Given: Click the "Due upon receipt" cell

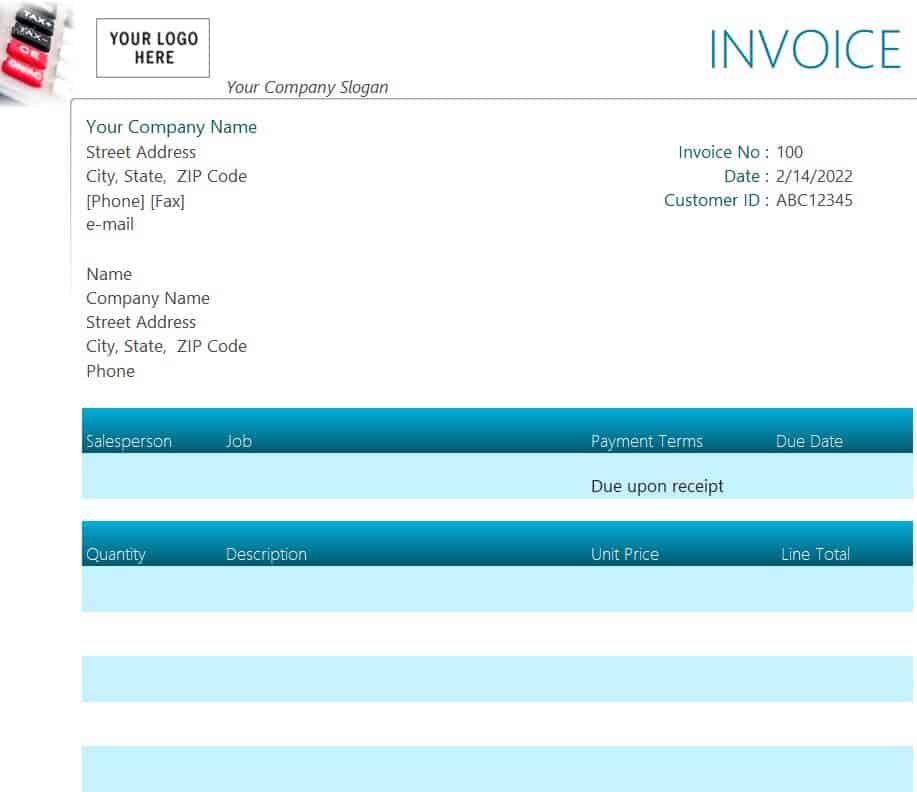Looking at the screenshot, I should (x=657, y=486).
